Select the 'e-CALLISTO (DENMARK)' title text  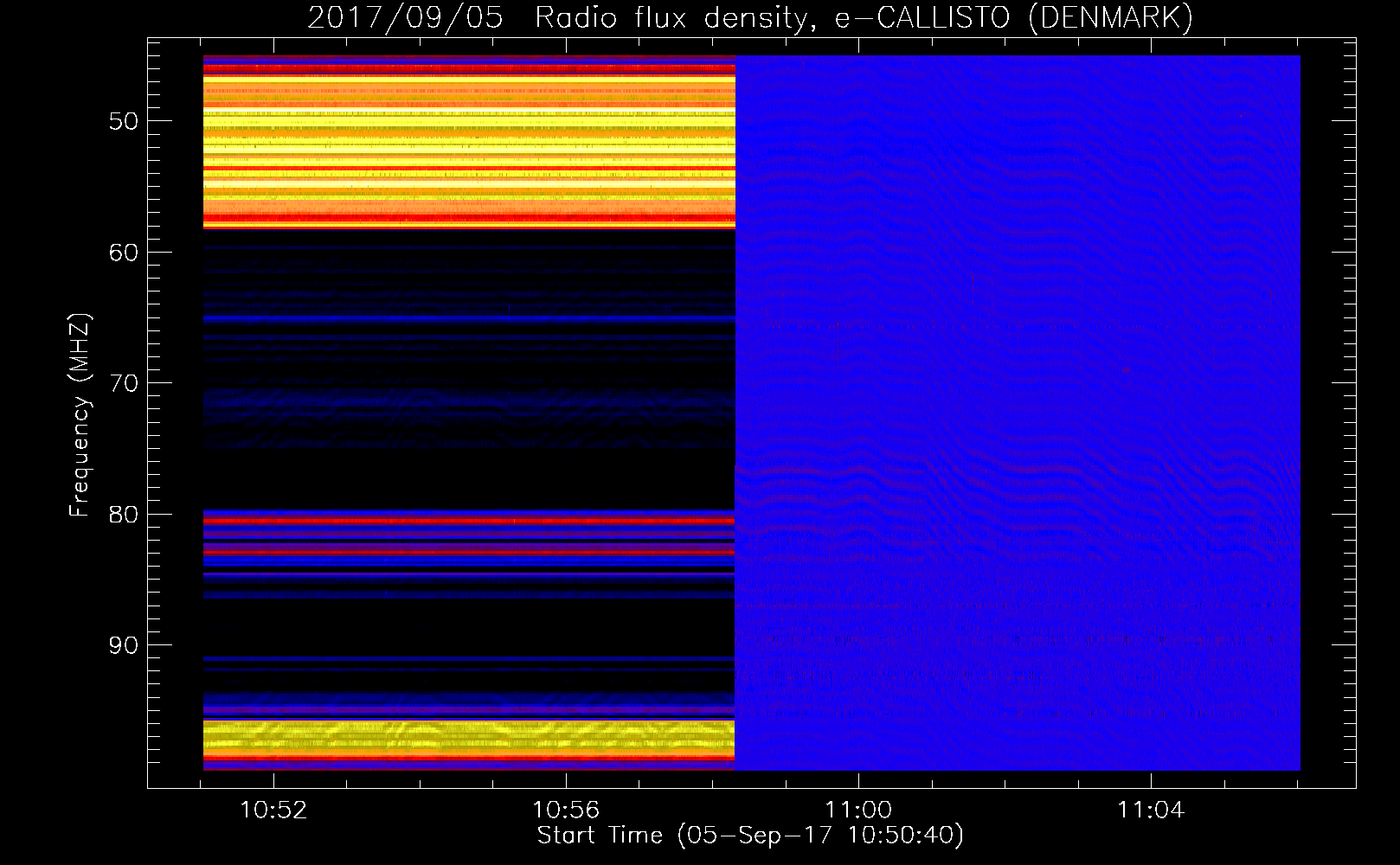tap(1014, 18)
